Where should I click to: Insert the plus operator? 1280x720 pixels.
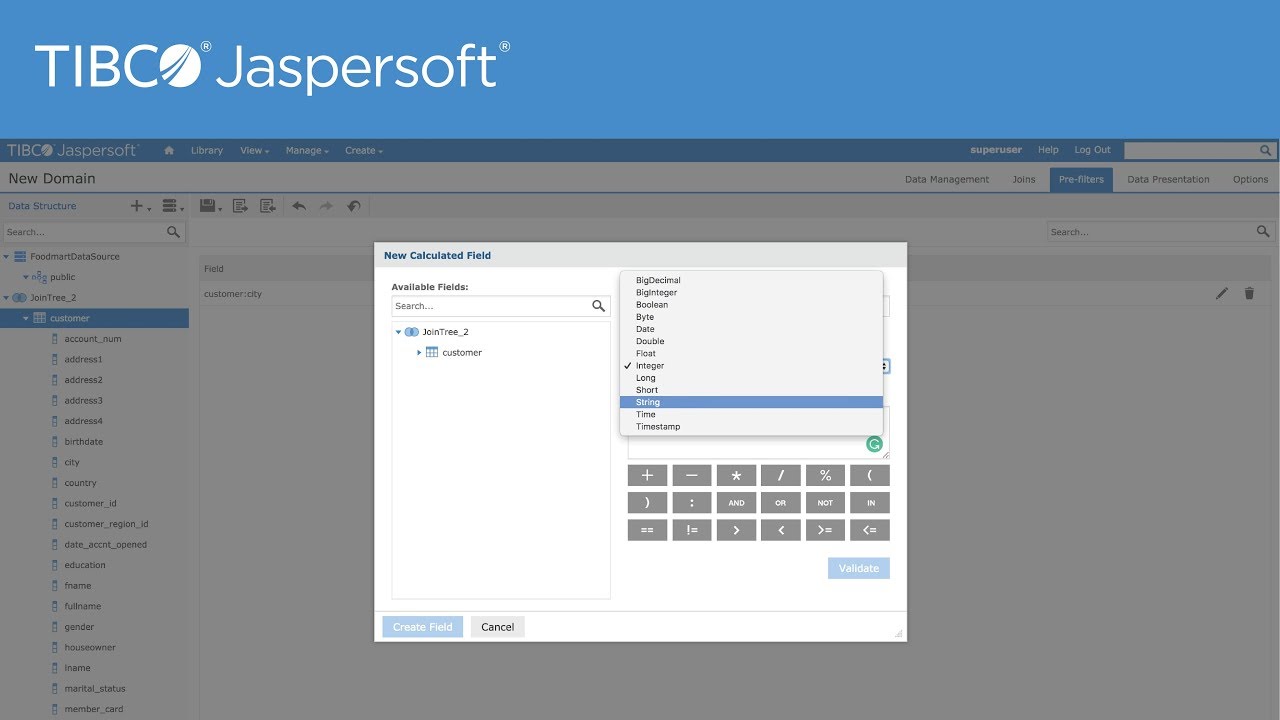pos(647,475)
